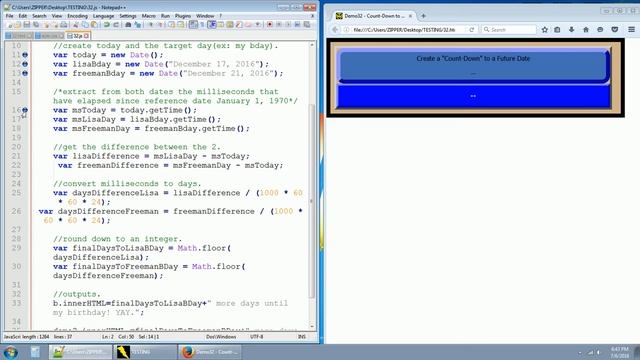Toggle synchronized vertical scrolling icon

tap(171, 25)
